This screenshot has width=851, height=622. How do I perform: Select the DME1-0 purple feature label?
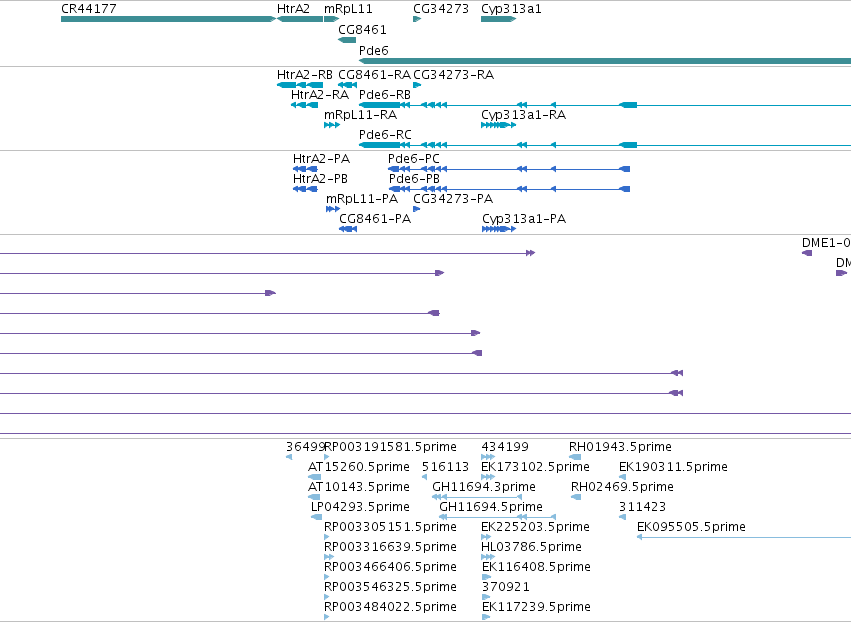826,243
